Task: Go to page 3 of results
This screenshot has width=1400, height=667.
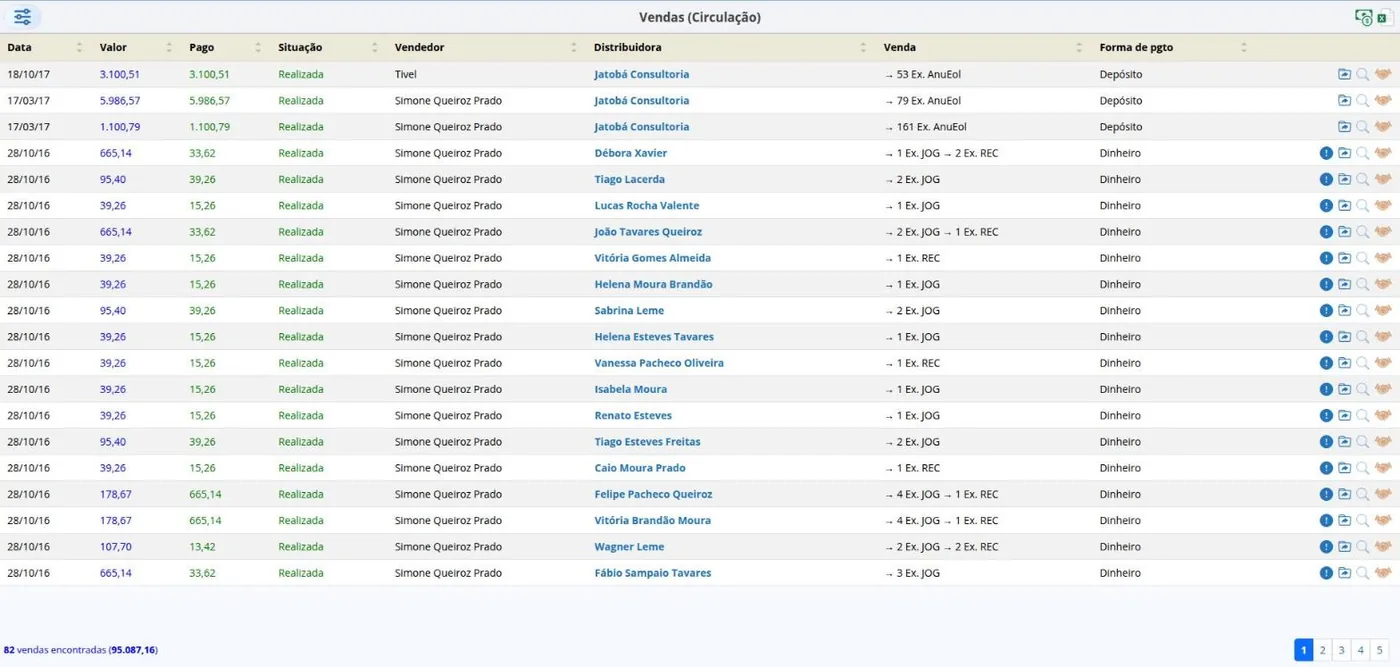Action: tap(1342, 650)
